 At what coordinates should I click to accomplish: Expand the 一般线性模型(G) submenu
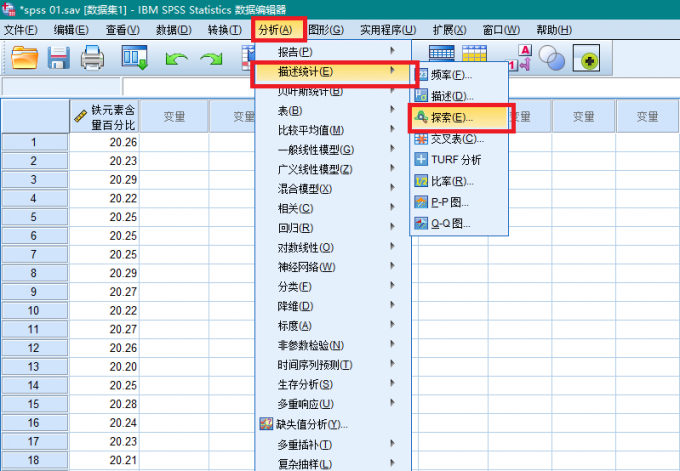[x=333, y=150]
